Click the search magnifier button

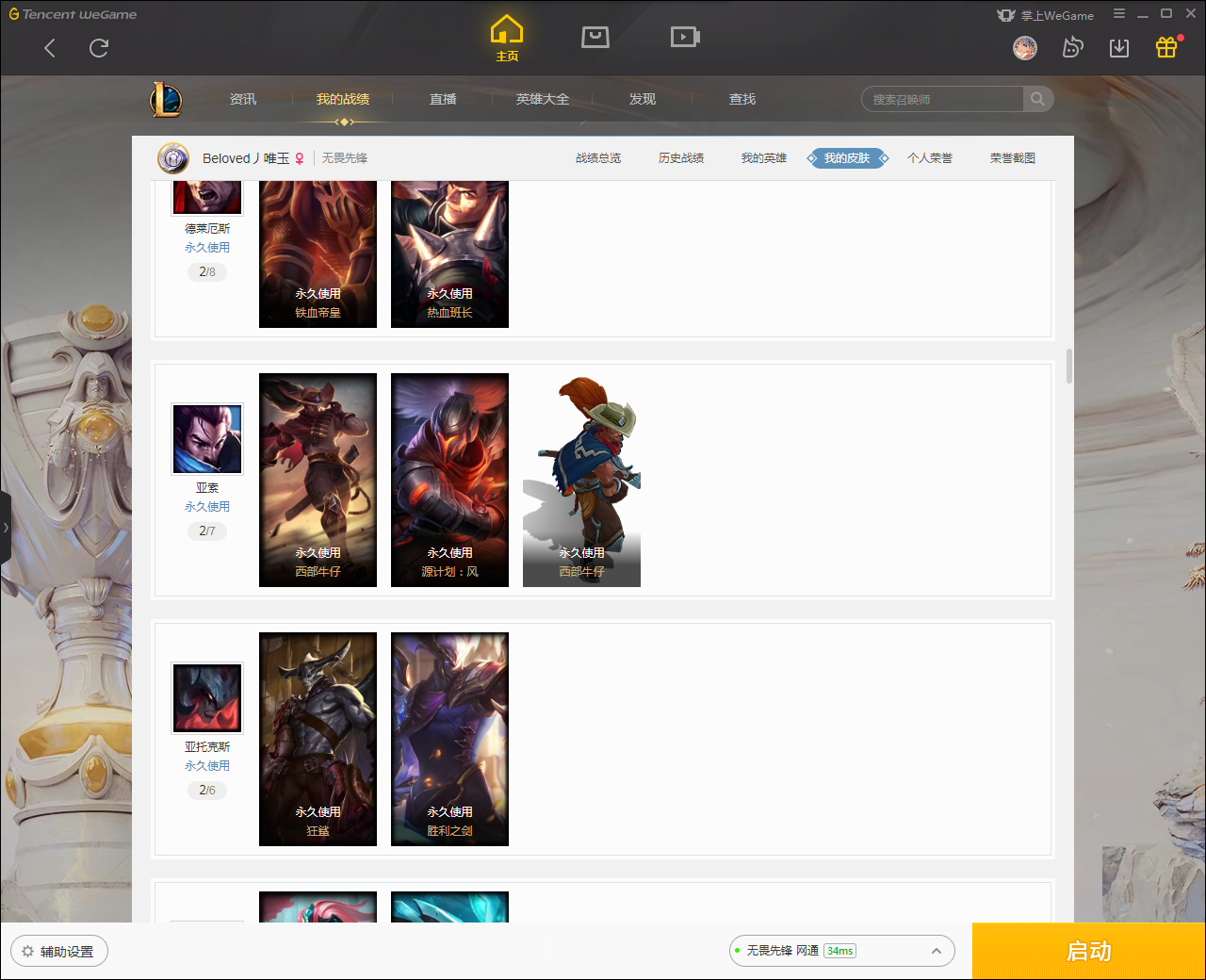pos(1037,99)
